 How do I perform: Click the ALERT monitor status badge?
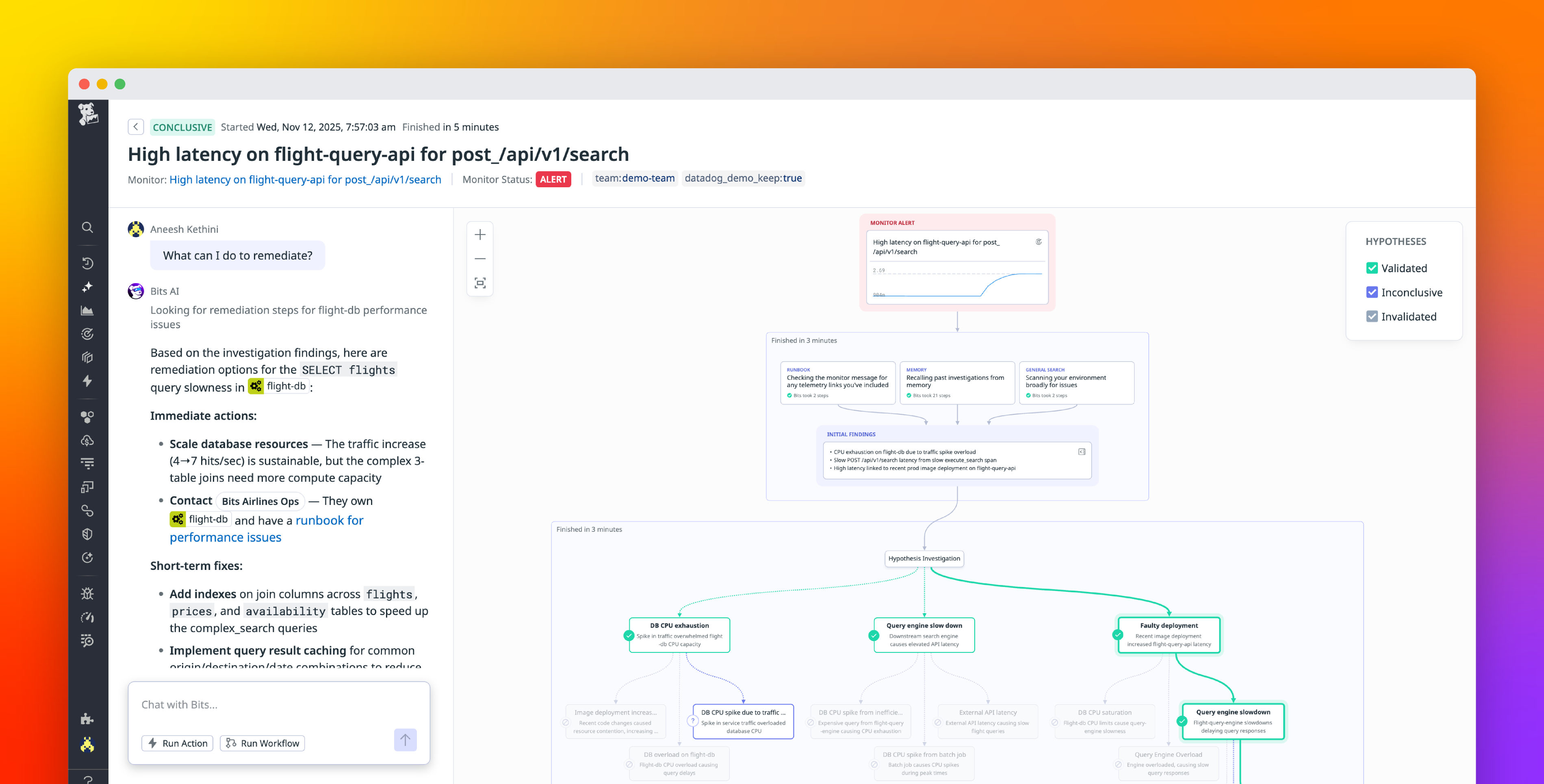tap(553, 179)
